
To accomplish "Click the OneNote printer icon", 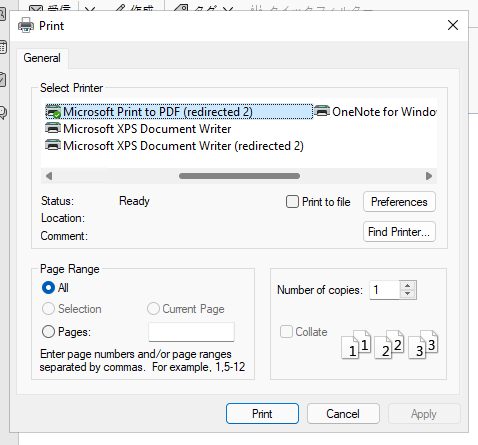I will 322,111.
